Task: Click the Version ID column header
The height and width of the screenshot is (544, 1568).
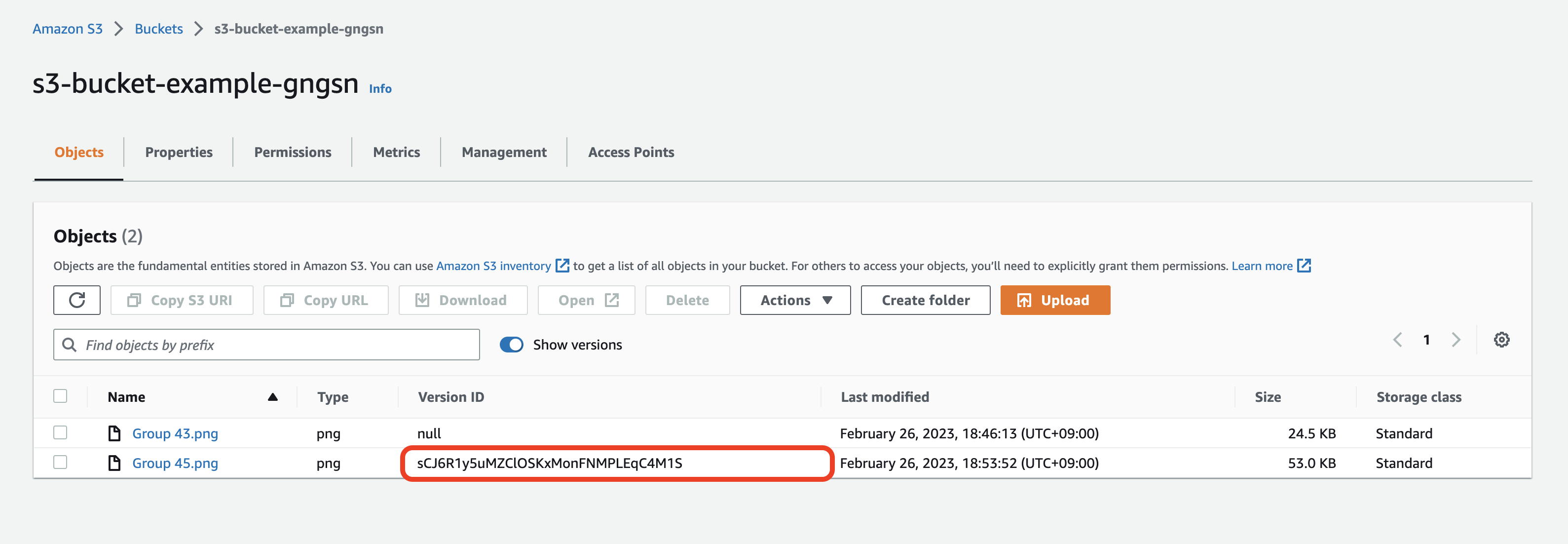Action: 451,397
